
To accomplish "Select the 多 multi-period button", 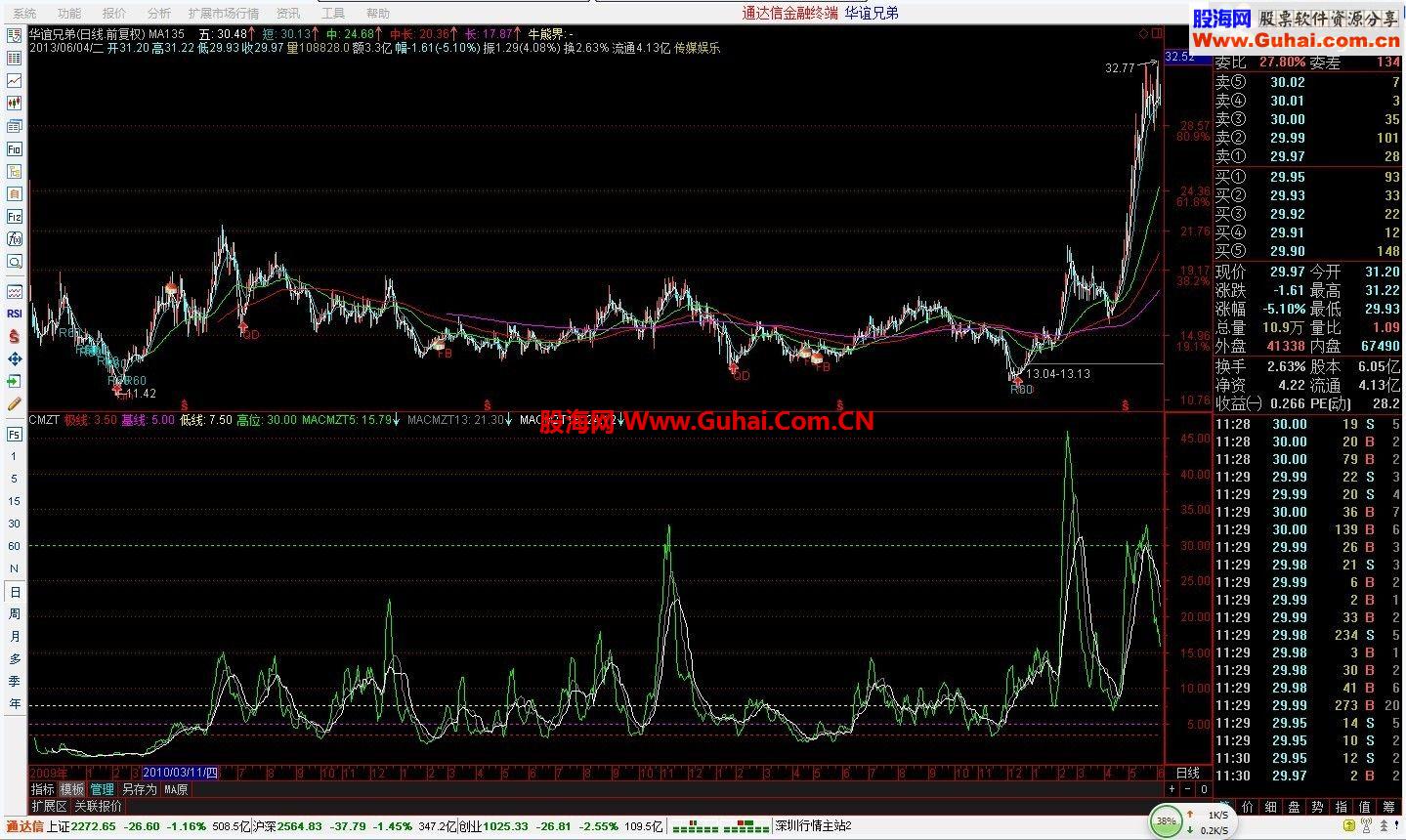I will 15,658.
